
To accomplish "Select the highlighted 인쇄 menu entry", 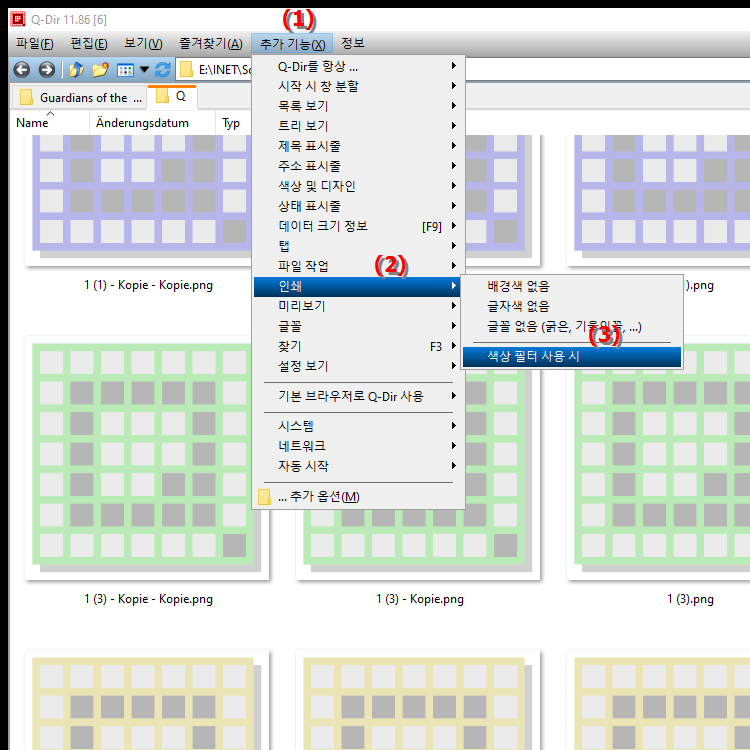I will [x=358, y=287].
